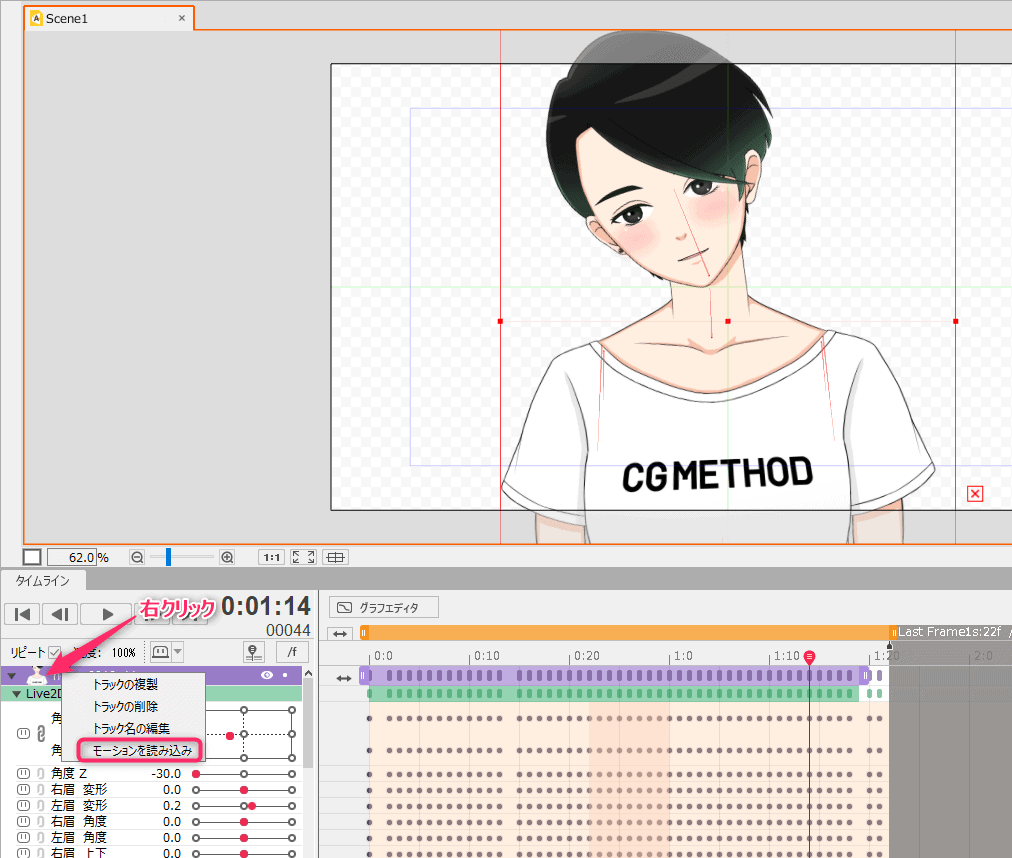Toggle the grid icon beside fit-to-screen
Image resolution: width=1012 pixels, height=858 pixels.
[336, 557]
